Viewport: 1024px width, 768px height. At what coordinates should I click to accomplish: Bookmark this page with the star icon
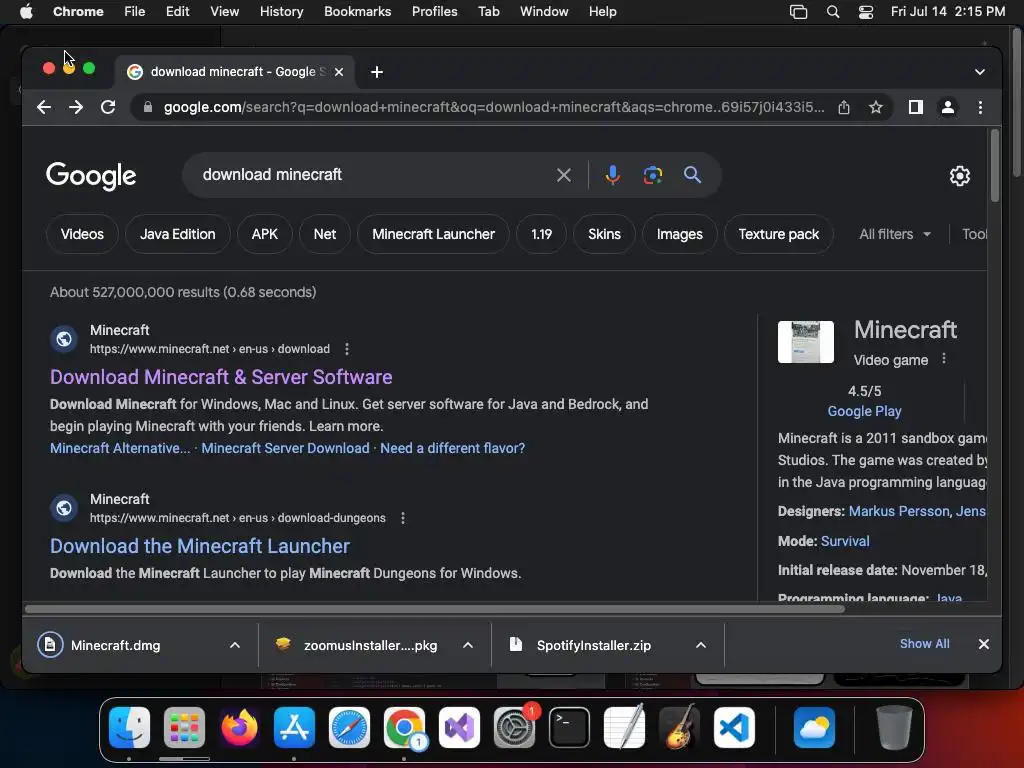[876, 107]
